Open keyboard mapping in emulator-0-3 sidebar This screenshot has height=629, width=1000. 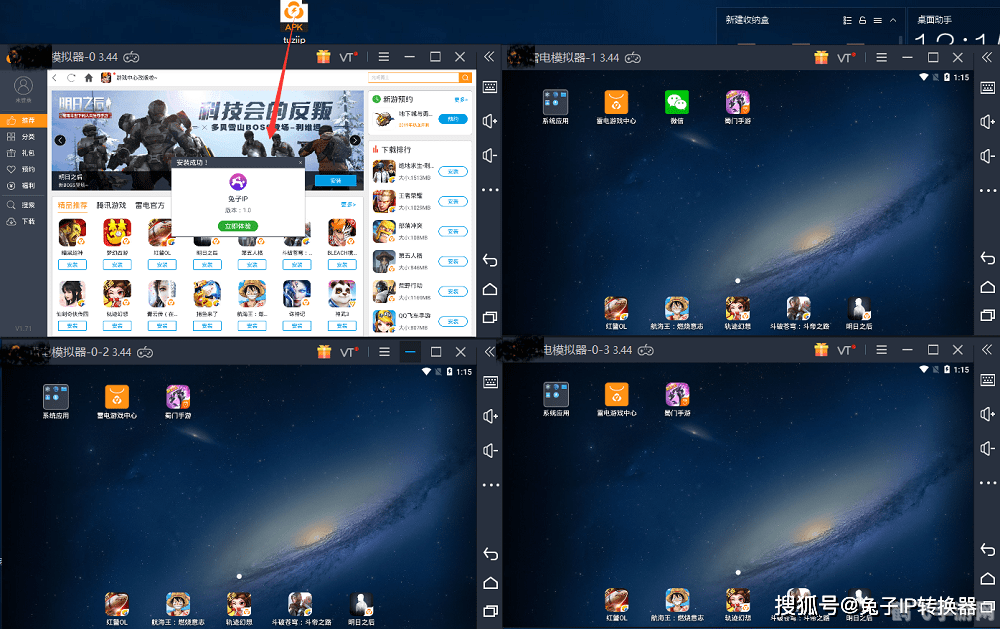pos(987,381)
